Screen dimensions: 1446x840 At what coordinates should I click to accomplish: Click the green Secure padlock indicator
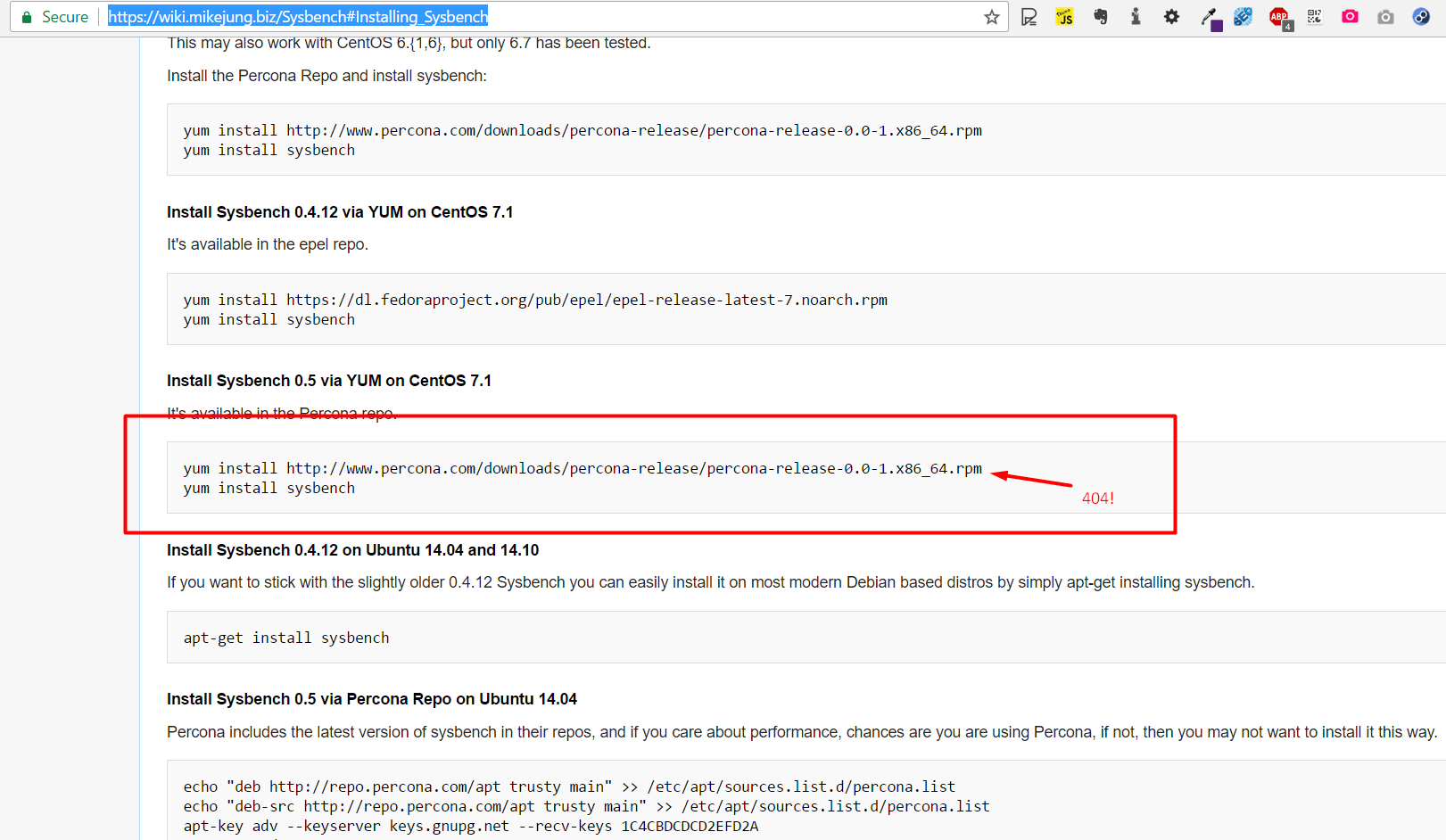[x=54, y=17]
